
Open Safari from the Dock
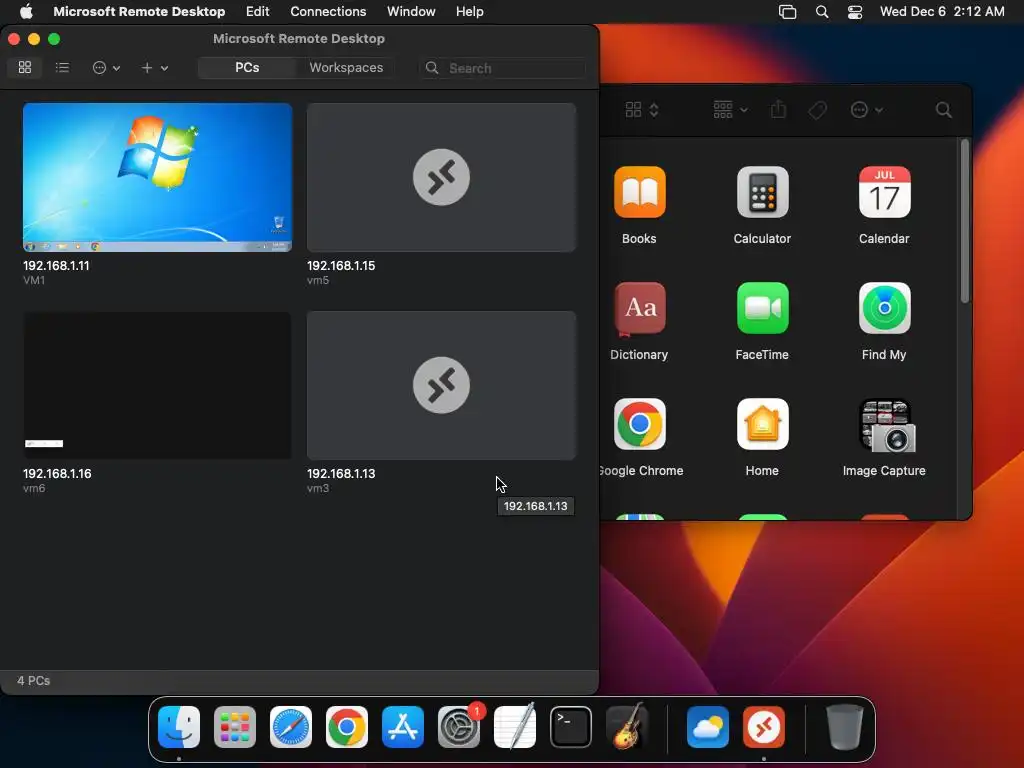coord(291,727)
